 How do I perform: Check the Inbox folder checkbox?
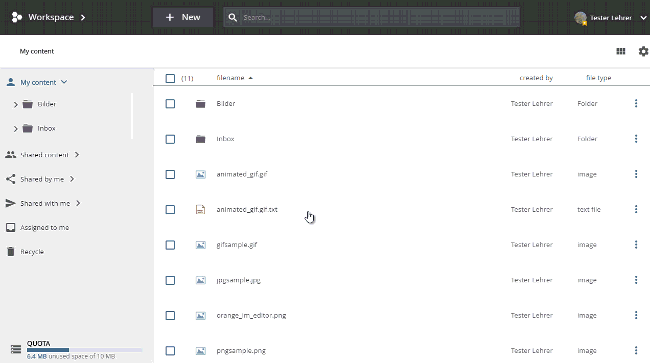(170, 139)
